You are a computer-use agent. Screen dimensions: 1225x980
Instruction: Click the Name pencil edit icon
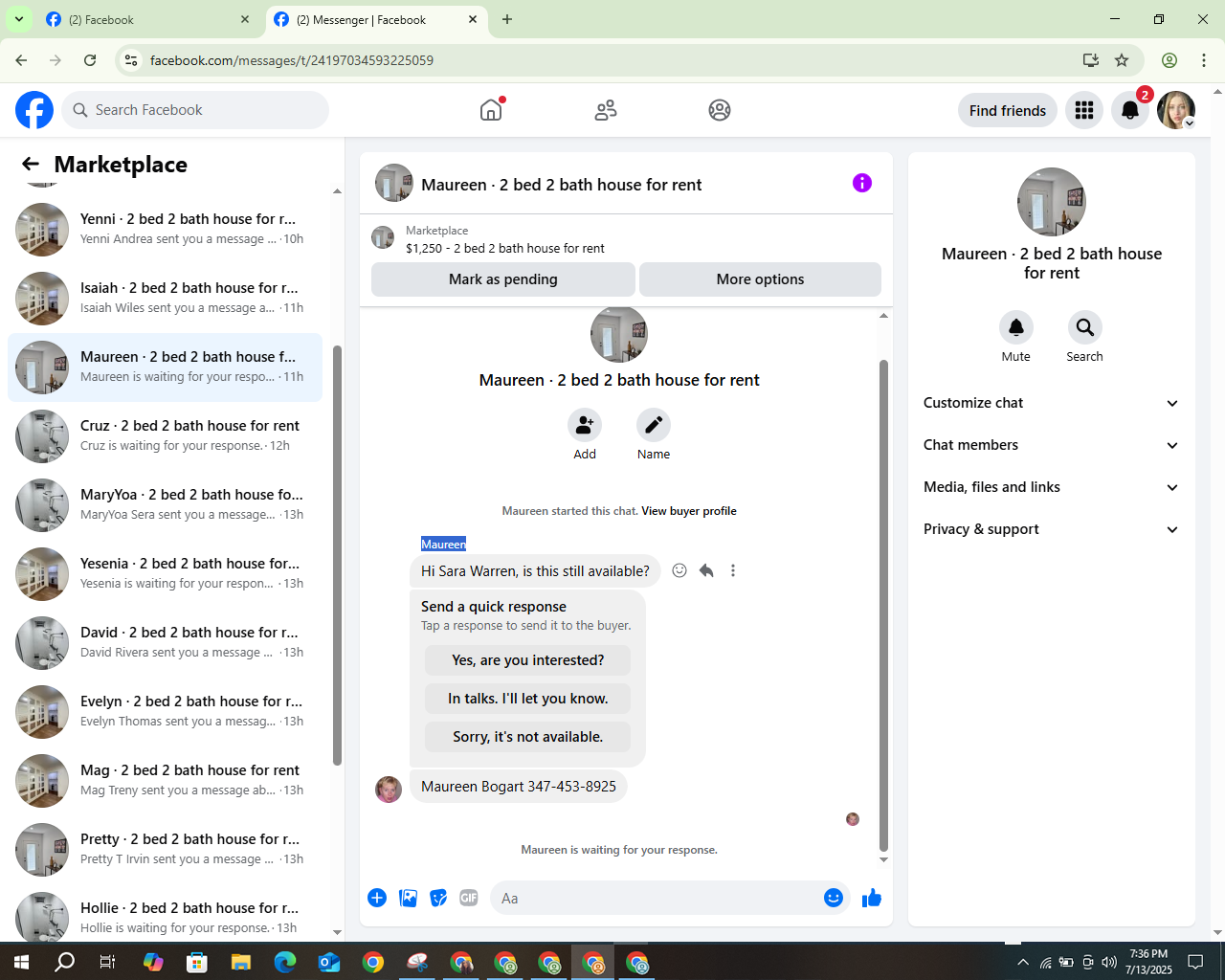[x=654, y=425]
